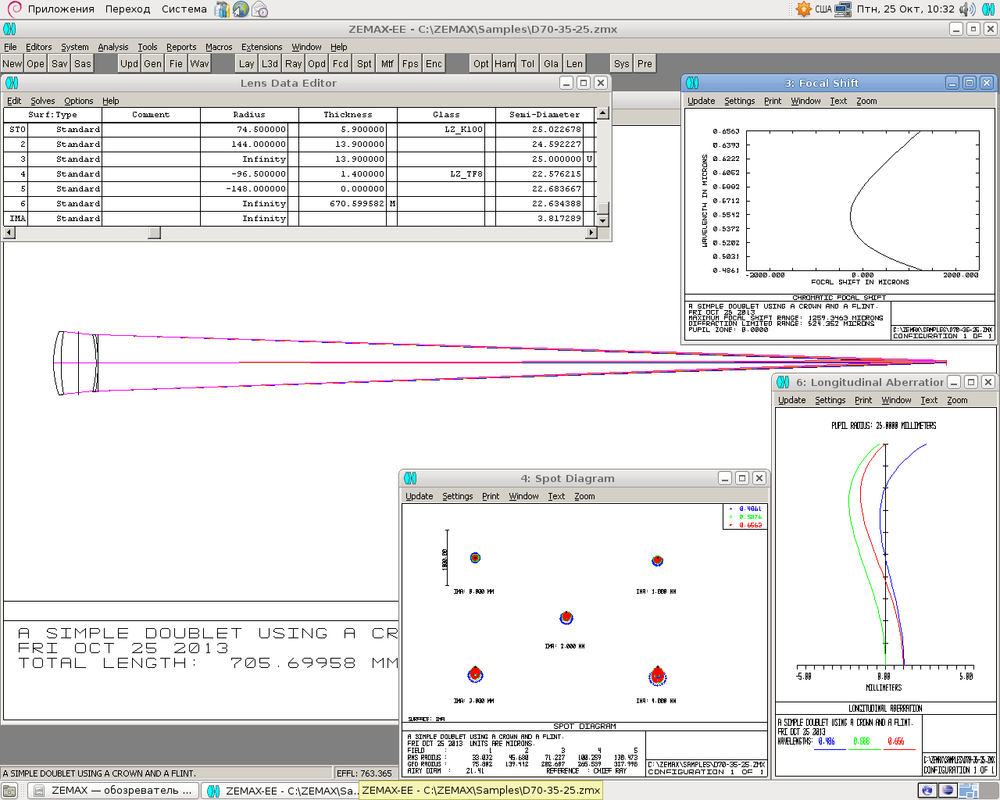
Task: Click the show desktop icon in bottom panel
Action: 9,790
